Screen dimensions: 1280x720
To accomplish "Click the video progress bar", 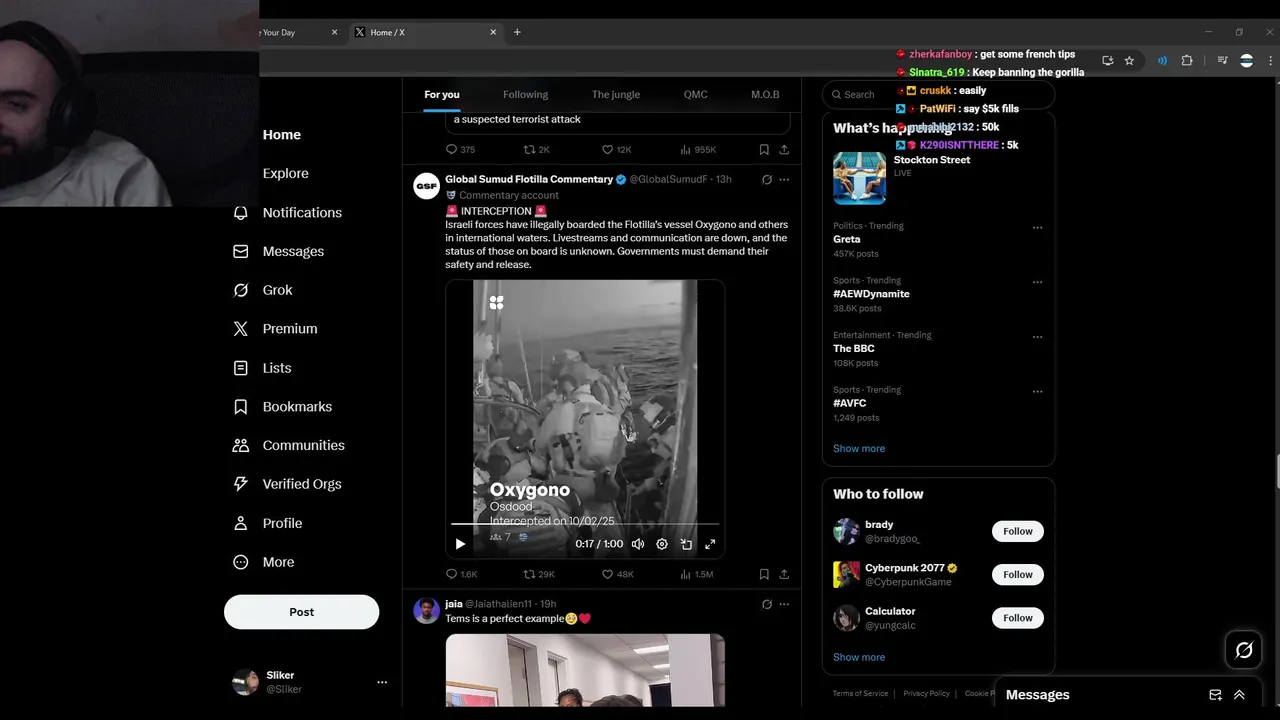I will pos(585,523).
